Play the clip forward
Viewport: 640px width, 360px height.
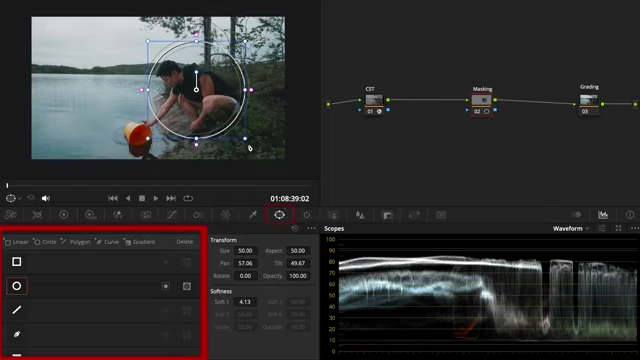click(x=156, y=198)
